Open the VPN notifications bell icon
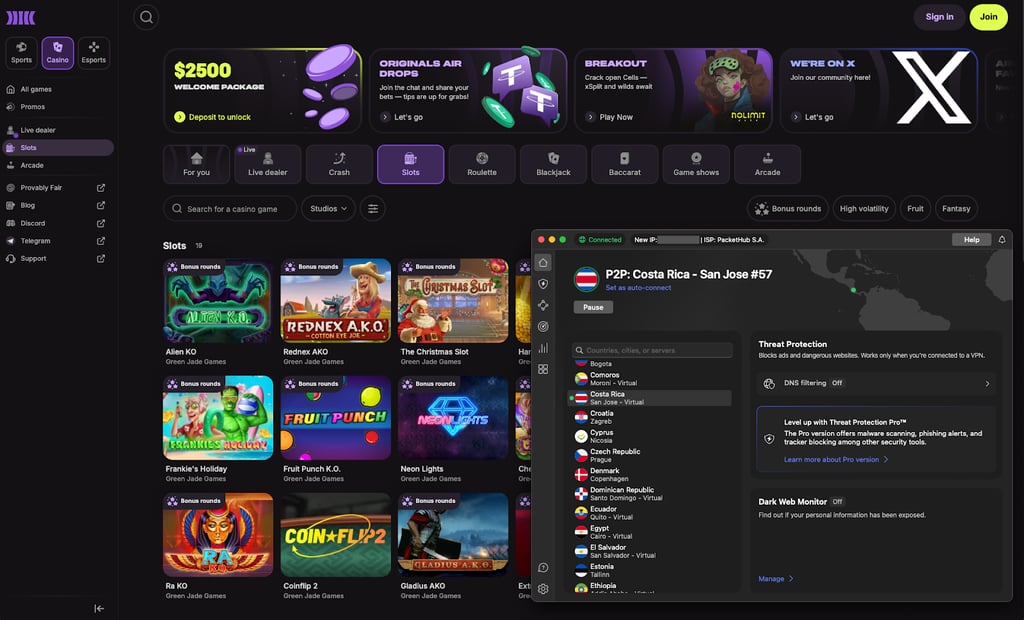Image resolution: width=1024 pixels, height=620 pixels. tap(1002, 240)
